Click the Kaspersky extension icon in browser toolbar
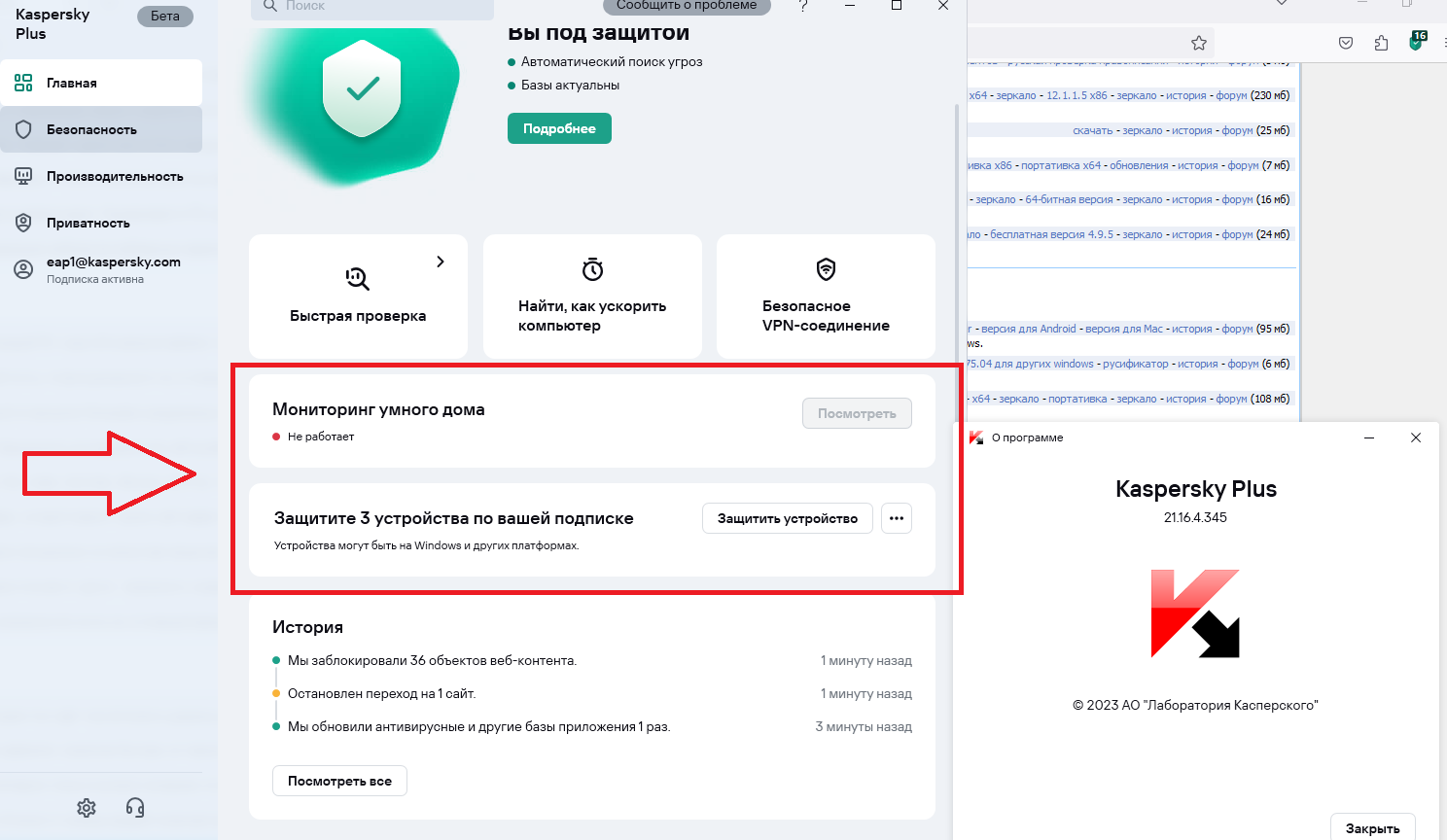Viewport: 1447px width, 840px height. [x=1417, y=42]
